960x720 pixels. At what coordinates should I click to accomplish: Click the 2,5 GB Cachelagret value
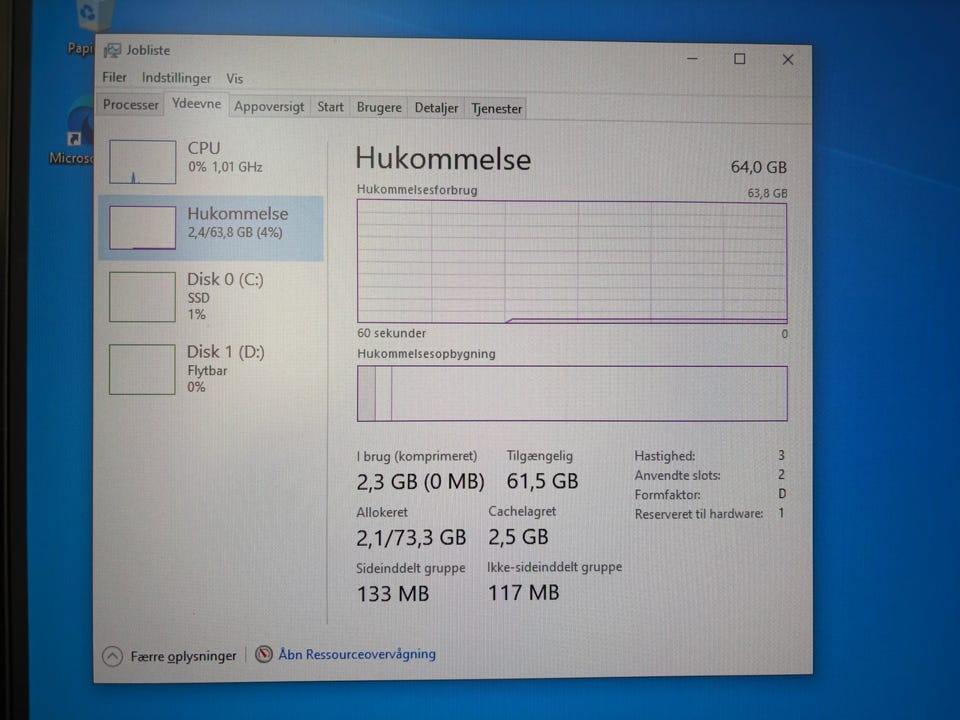[518, 538]
